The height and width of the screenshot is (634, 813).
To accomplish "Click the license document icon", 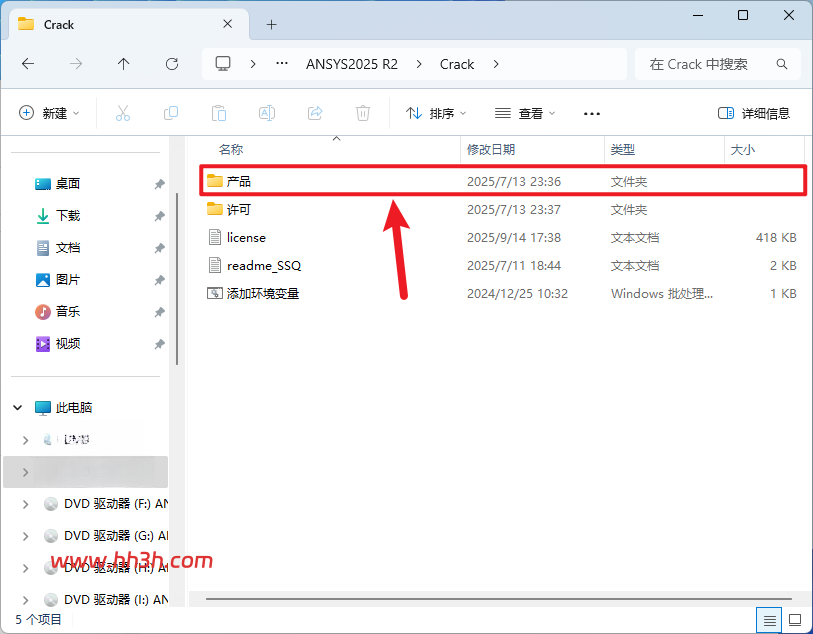I will click(x=215, y=237).
